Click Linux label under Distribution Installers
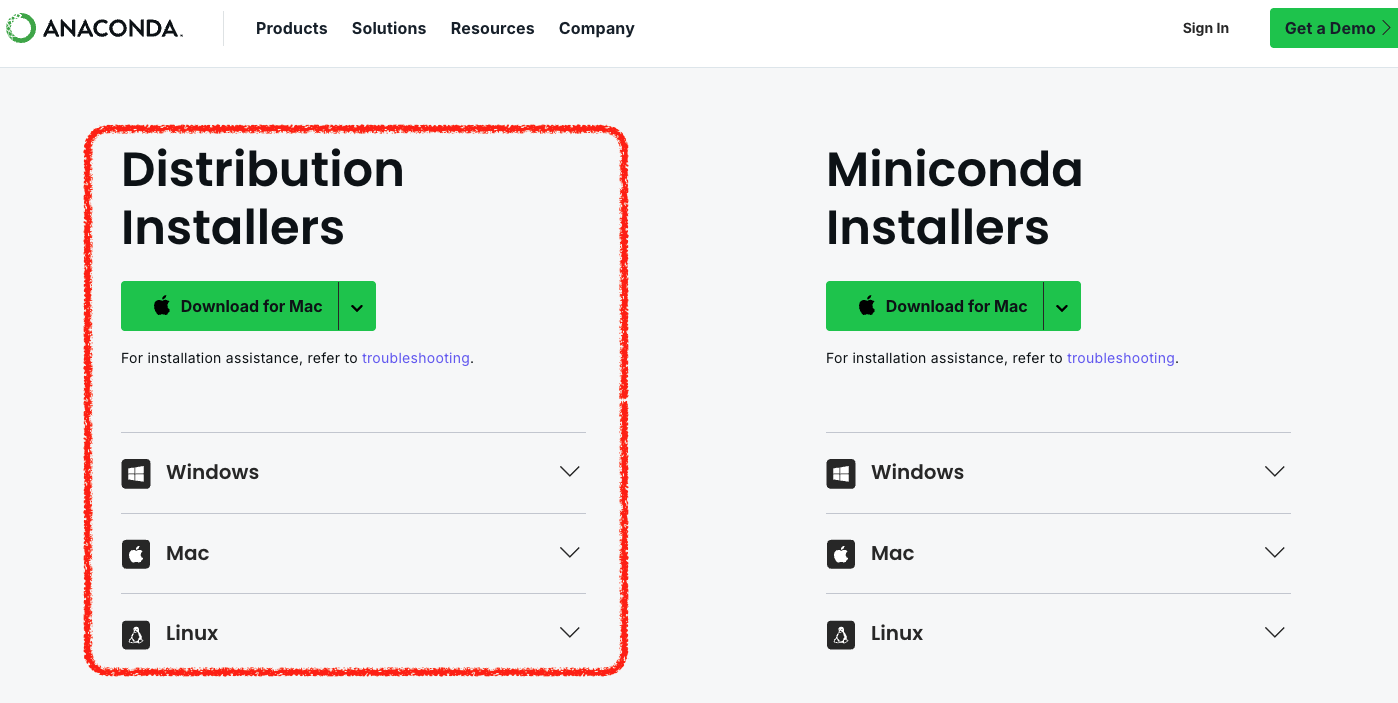Viewport: 1398px width, 703px height. click(x=192, y=633)
